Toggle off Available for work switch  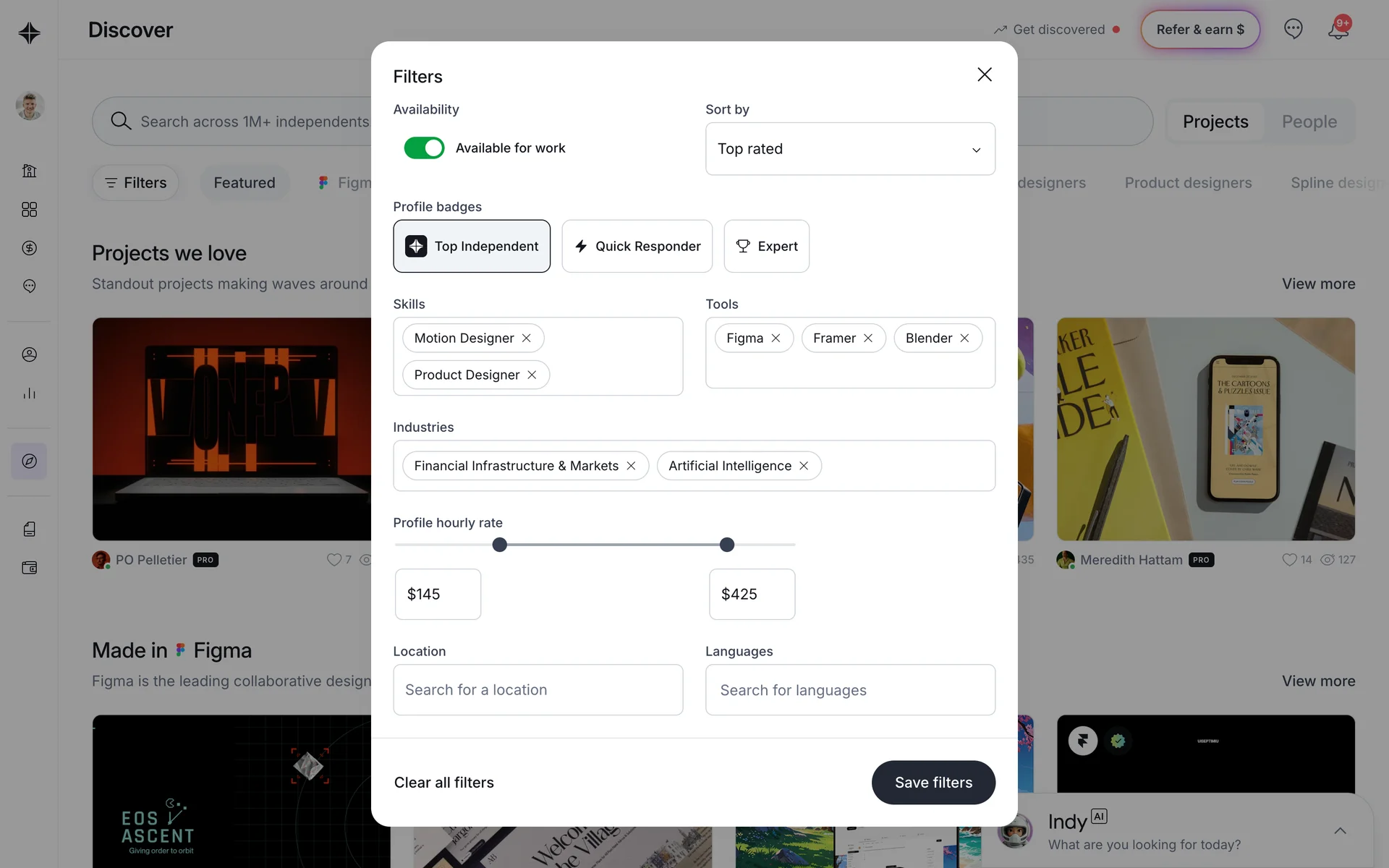(424, 148)
